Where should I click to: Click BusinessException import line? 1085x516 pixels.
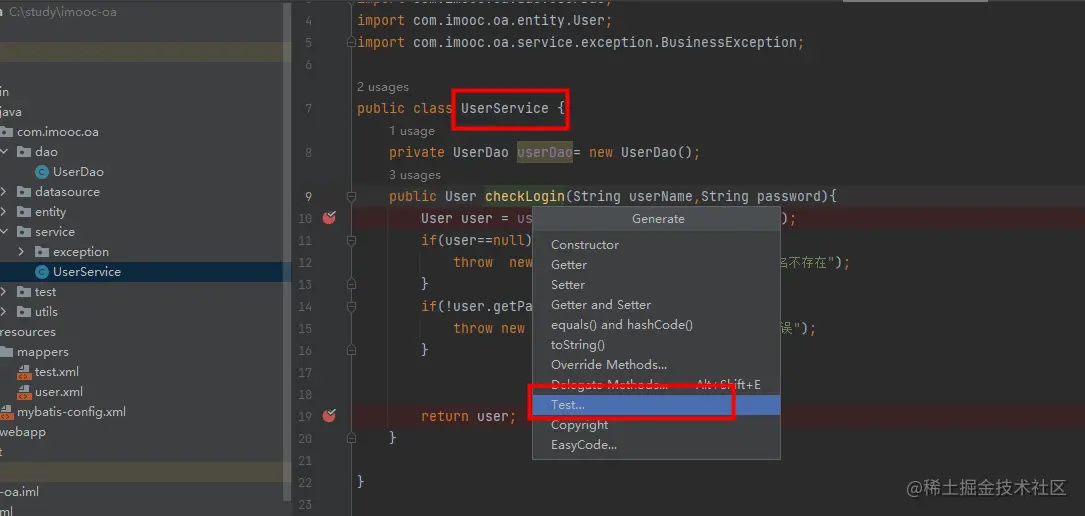(x=581, y=42)
